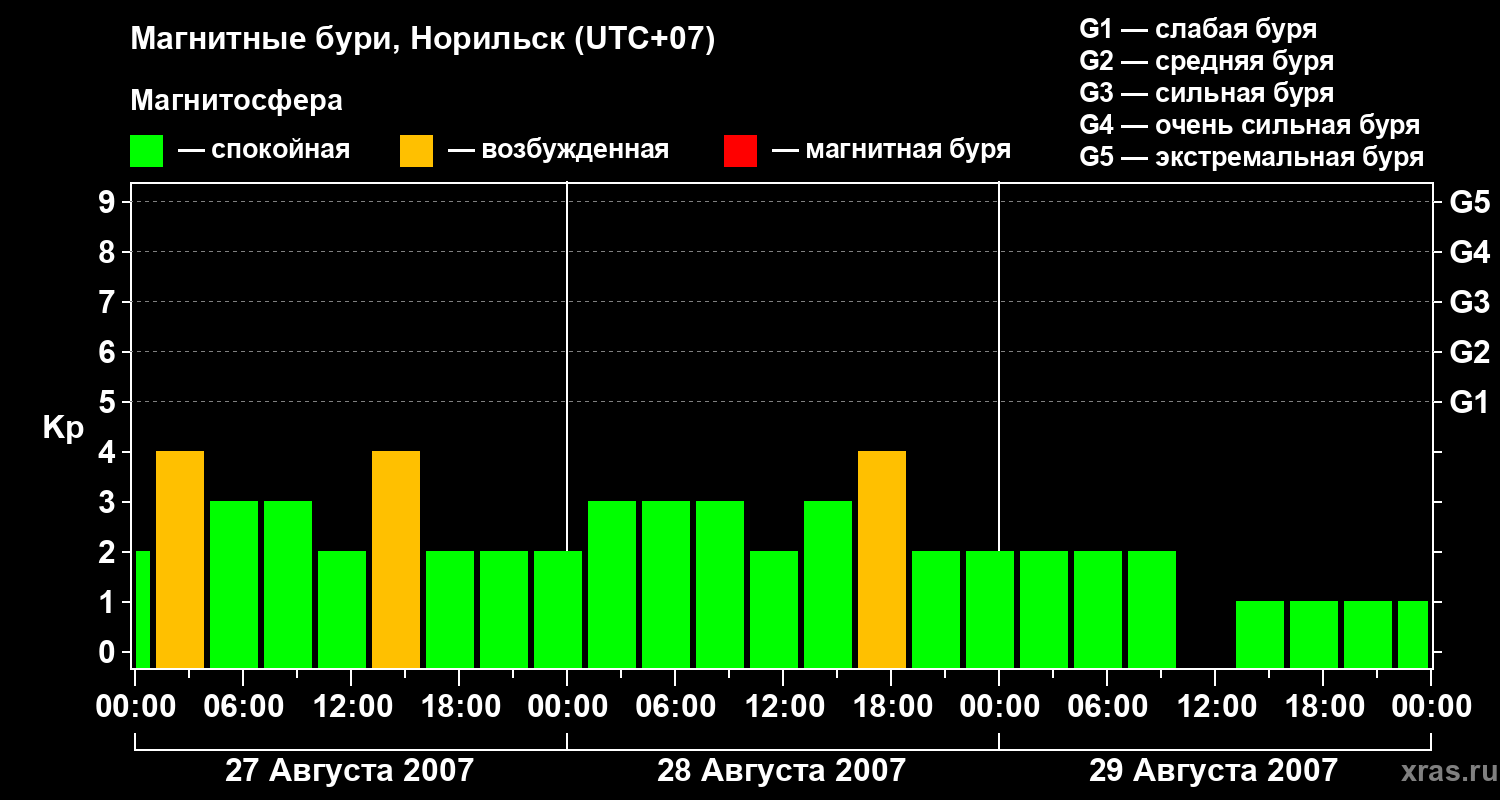Screen dimensions: 1500x800
Task: Click the standalone G4 tick label on right axis
Action: click(x=1469, y=252)
